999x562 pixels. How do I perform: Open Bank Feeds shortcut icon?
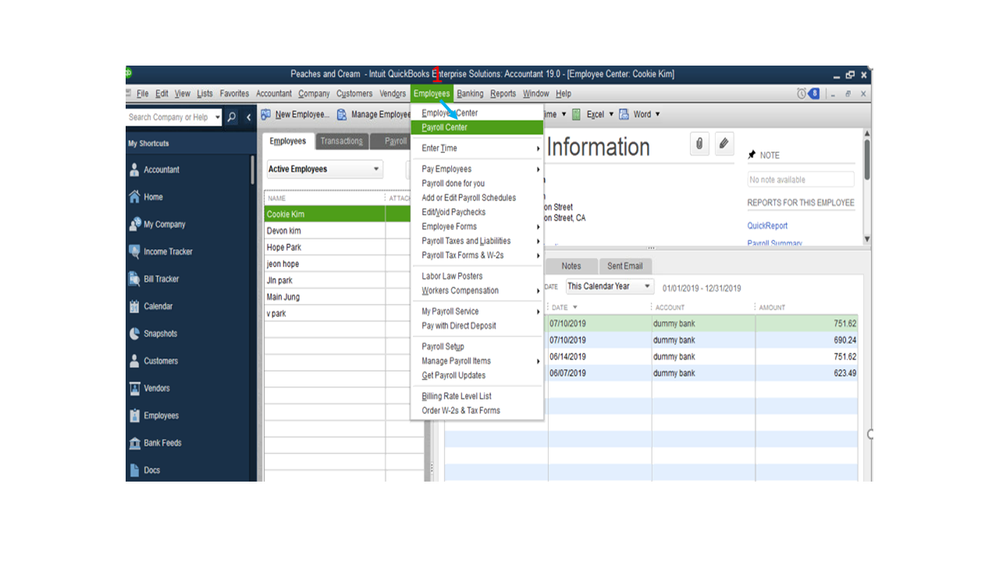[134, 443]
